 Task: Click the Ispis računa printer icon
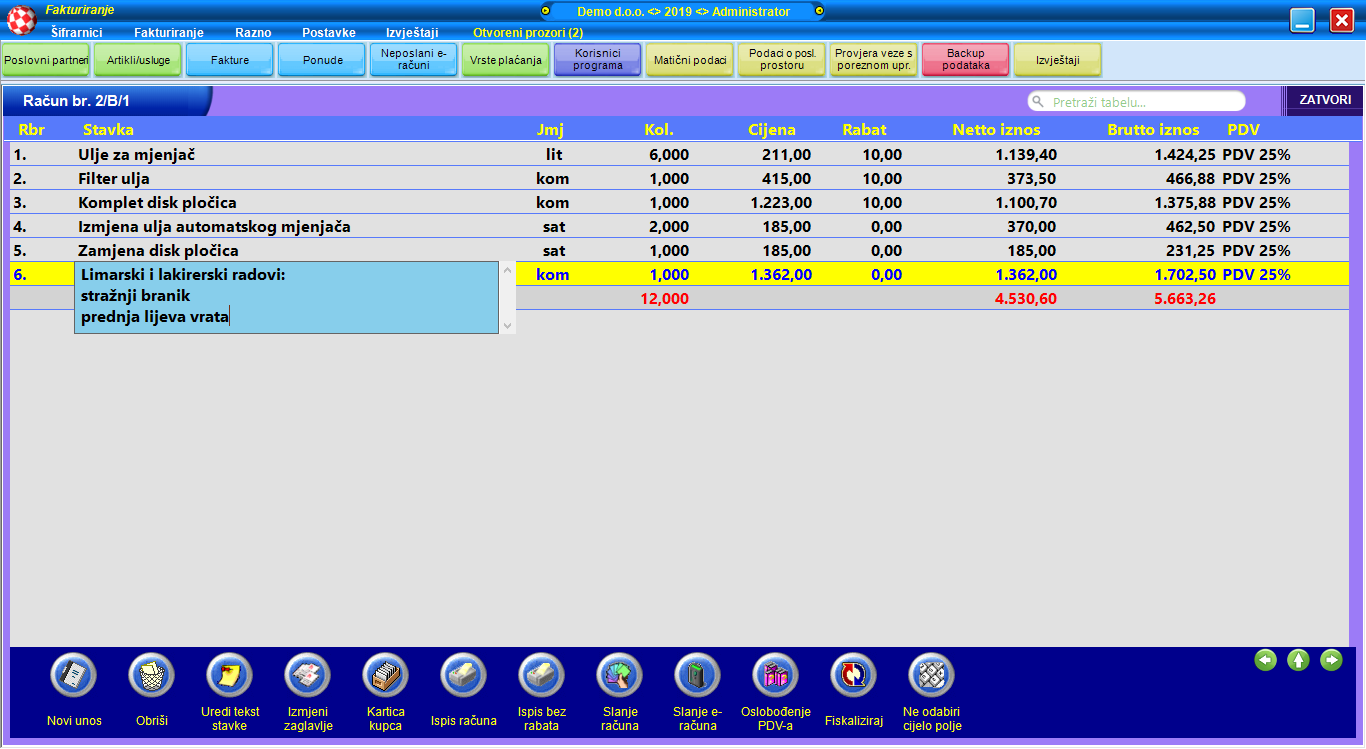pyautogui.click(x=463, y=677)
